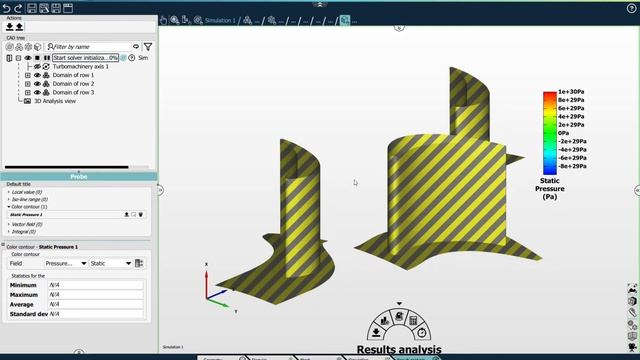Expand the Iso-line range (0) section

[9, 200]
